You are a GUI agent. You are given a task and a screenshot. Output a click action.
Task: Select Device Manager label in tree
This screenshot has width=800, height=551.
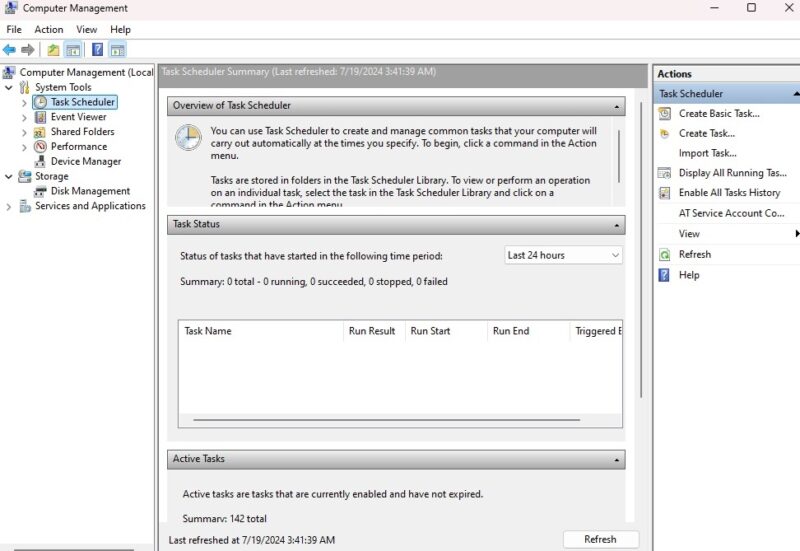[86, 161]
